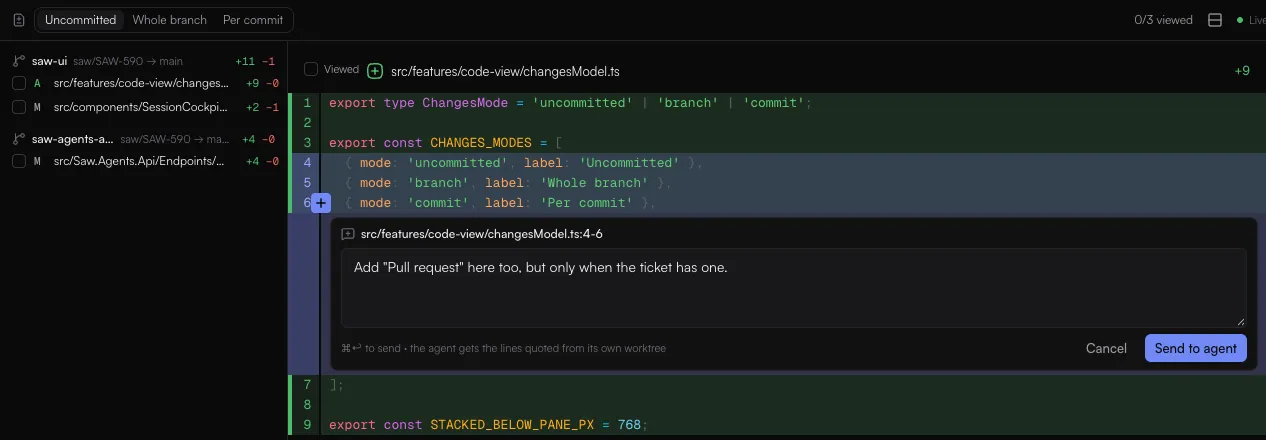
Task: Mark changesModel.ts as Viewed
Action: click(x=311, y=70)
